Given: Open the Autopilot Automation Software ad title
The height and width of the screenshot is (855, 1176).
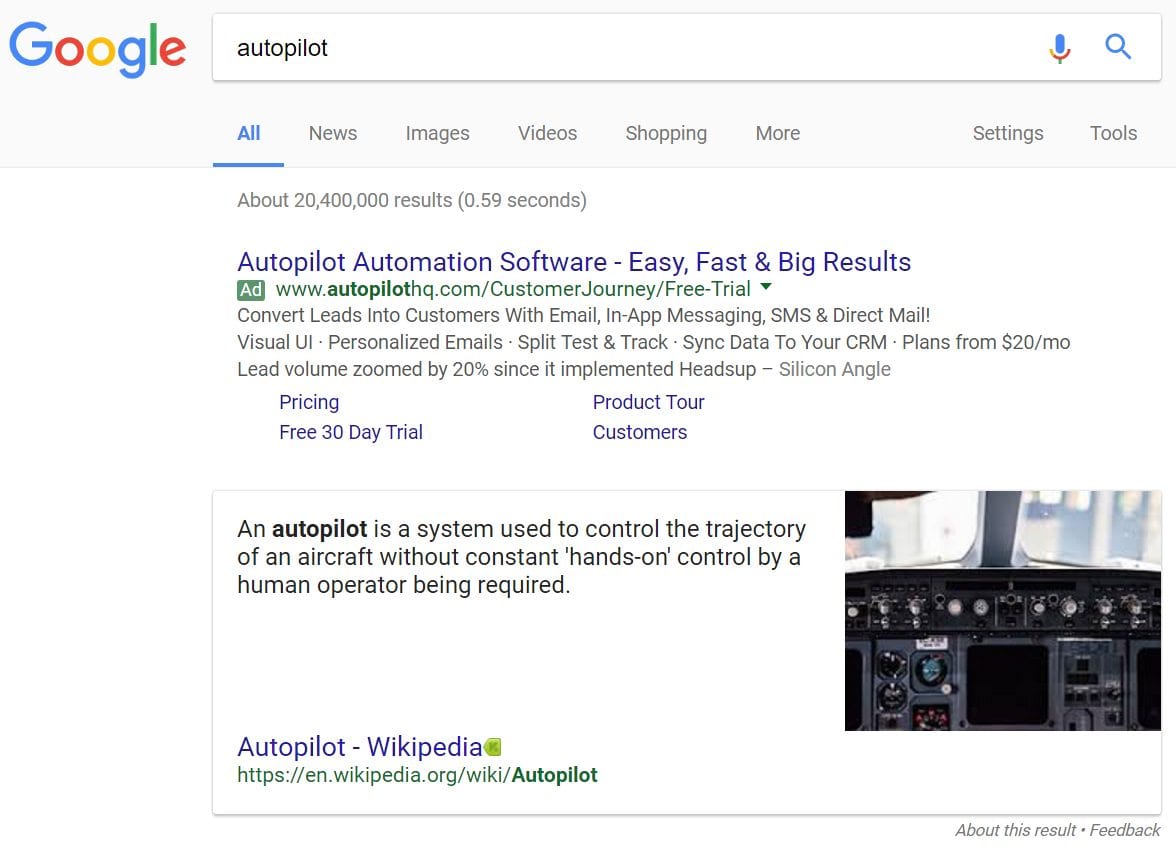Looking at the screenshot, I should tap(574, 262).
